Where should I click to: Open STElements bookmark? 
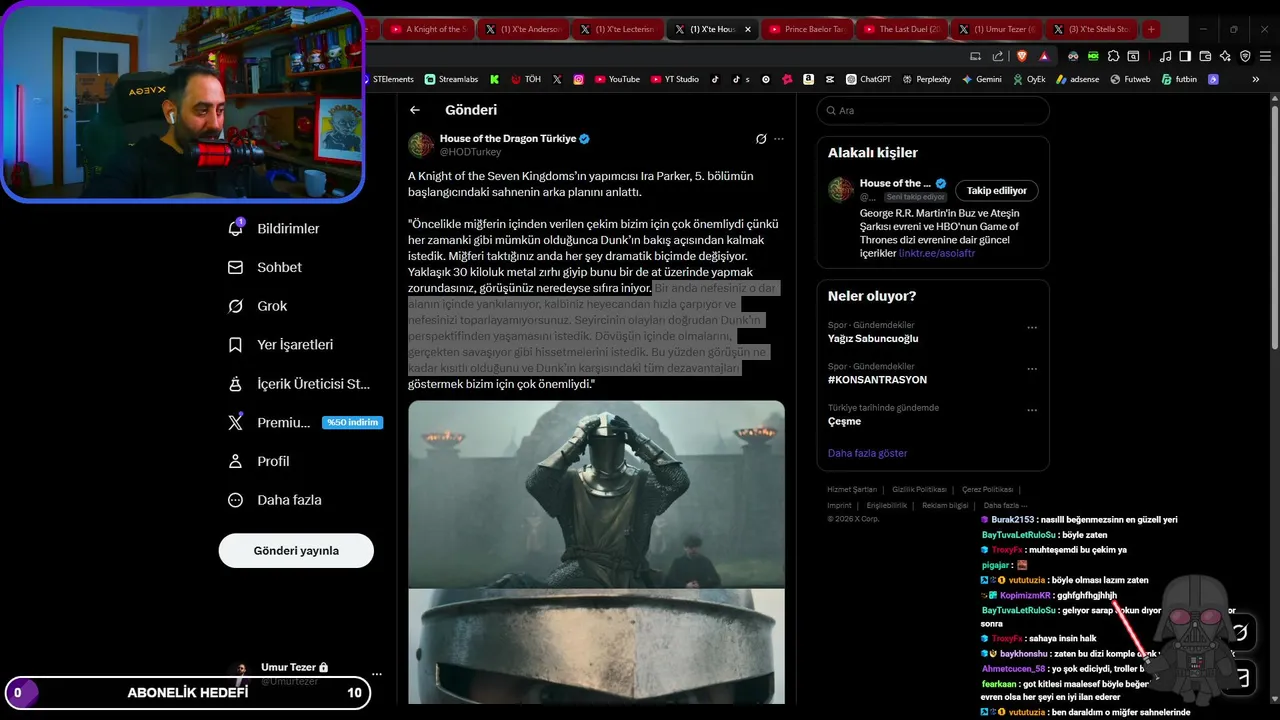[387, 79]
